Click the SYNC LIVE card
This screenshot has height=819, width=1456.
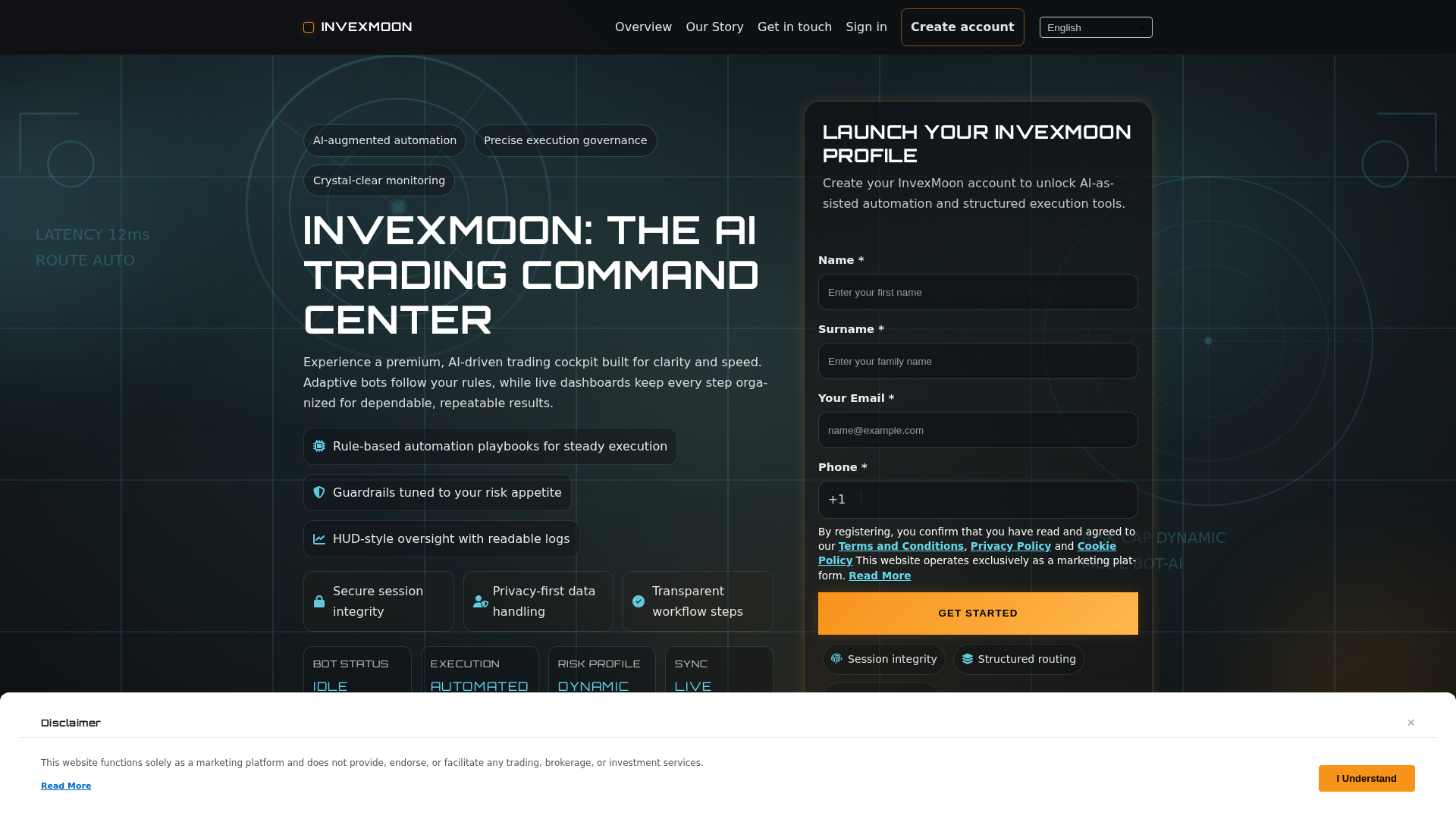click(x=719, y=670)
